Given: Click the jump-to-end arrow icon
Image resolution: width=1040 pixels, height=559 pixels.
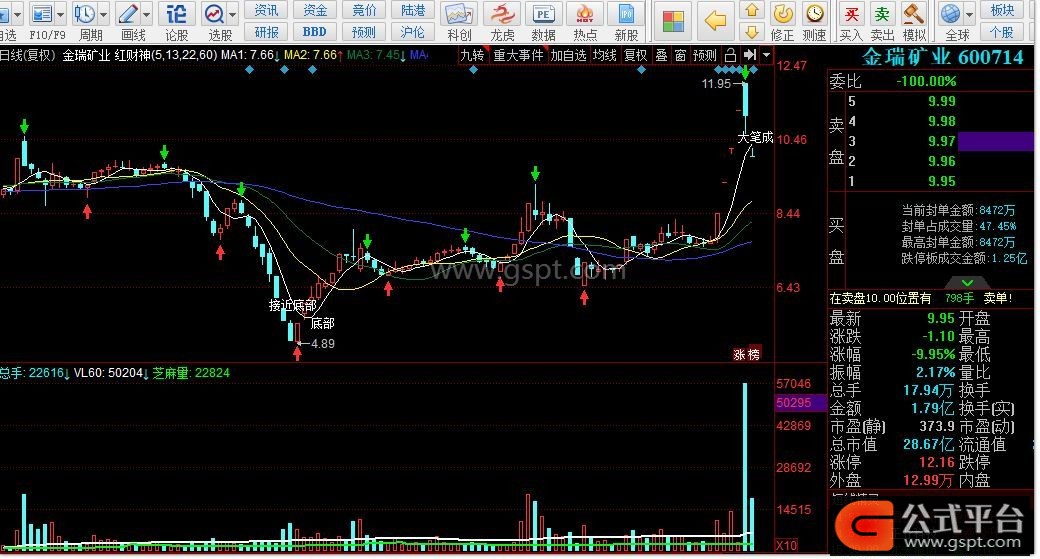Looking at the screenshot, I should coord(749,55).
